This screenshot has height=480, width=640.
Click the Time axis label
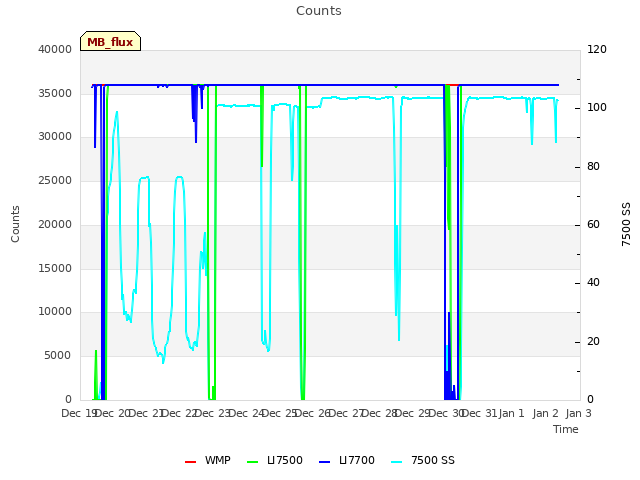(x=566, y=429)
